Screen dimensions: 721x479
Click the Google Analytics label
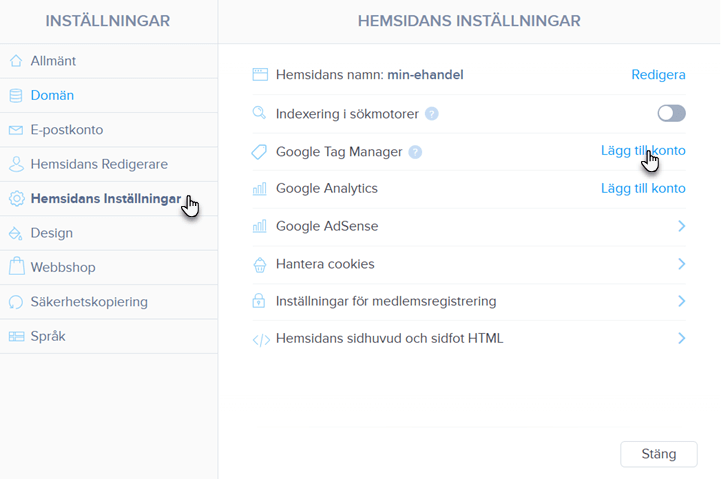click(x=326, y=188)
